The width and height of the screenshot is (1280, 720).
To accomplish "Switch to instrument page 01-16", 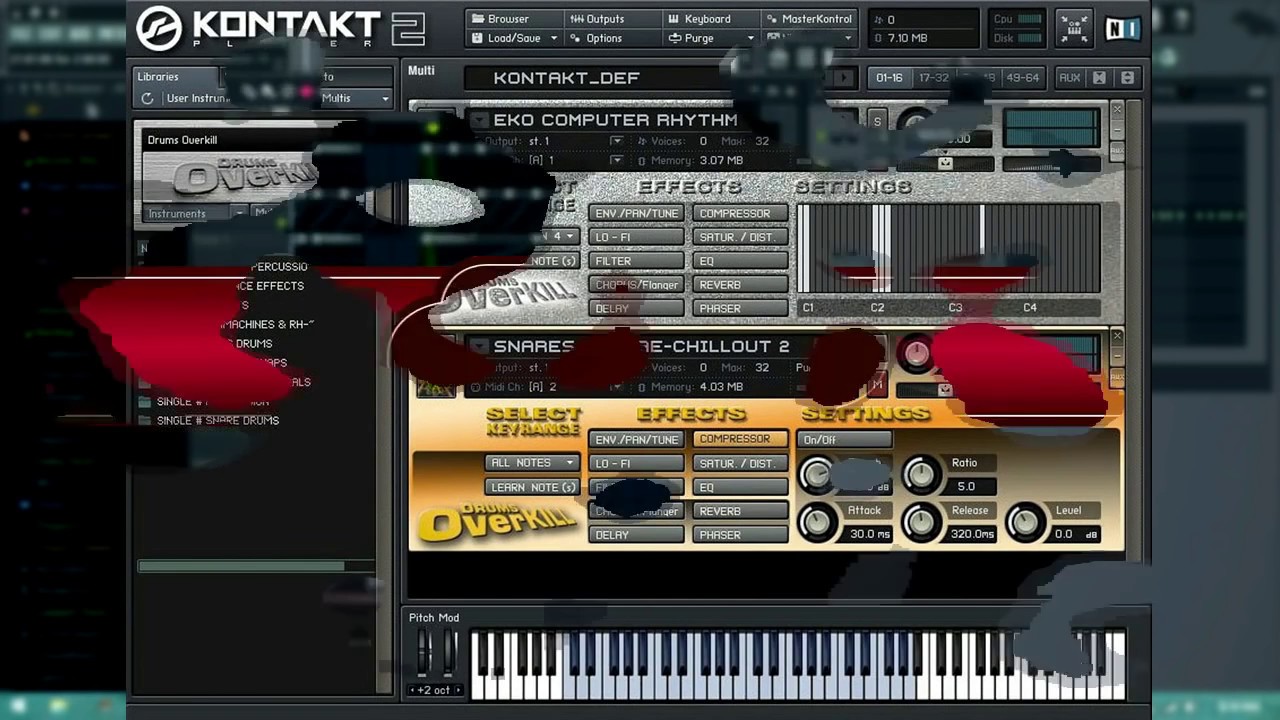I will pyautogui.click(x=889, y=78).
